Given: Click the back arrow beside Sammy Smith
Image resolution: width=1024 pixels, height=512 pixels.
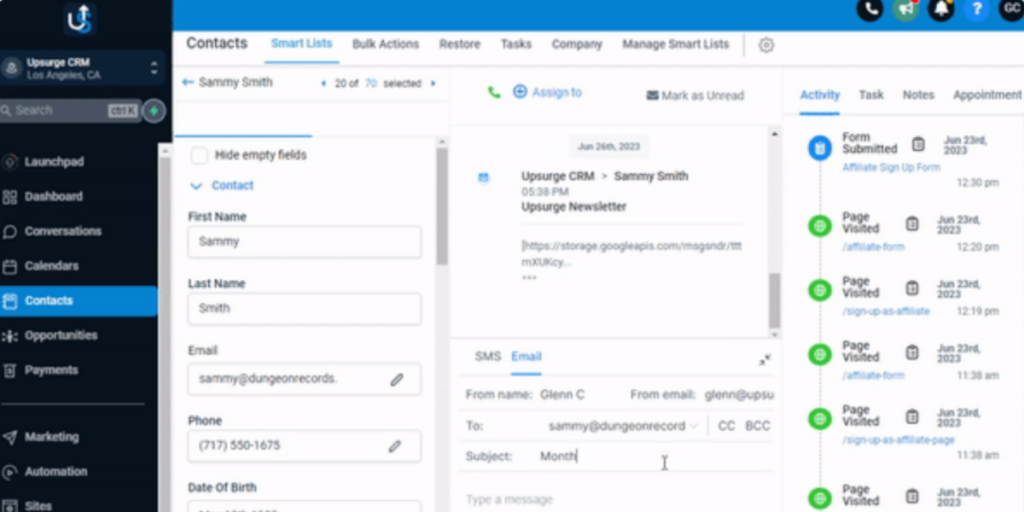Looking at the screenshot, I should tap(188, 82).
